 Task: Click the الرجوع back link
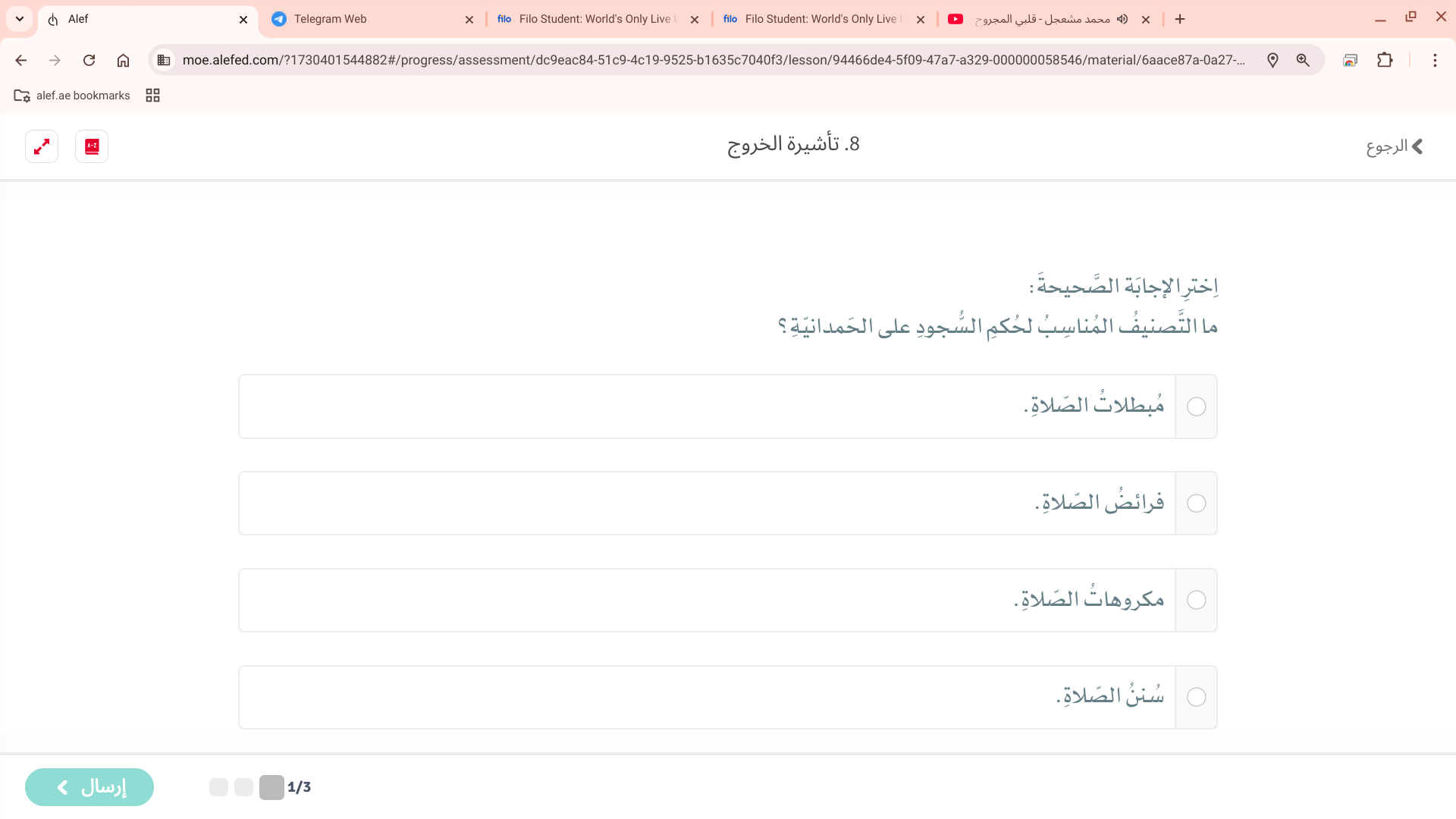(x=1394, y=146)
